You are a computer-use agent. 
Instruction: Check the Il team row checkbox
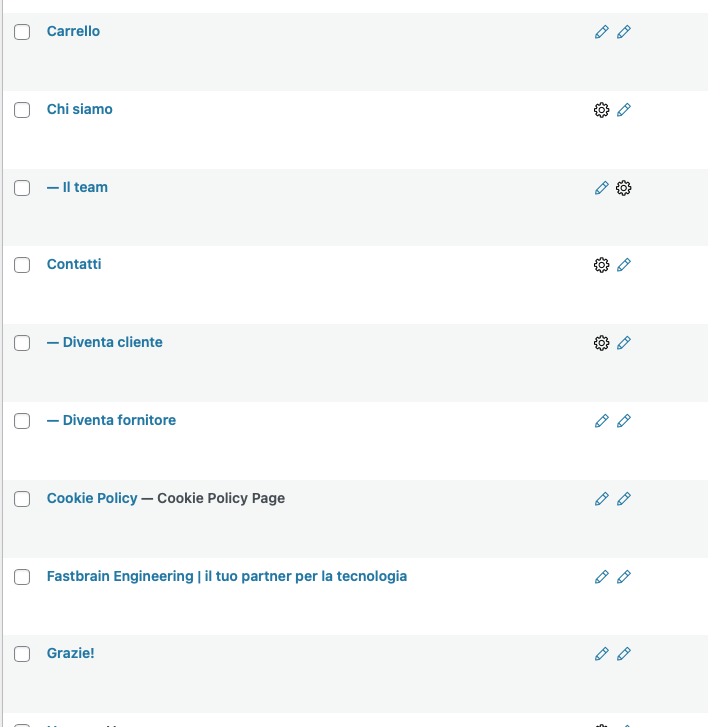[22, 188]
